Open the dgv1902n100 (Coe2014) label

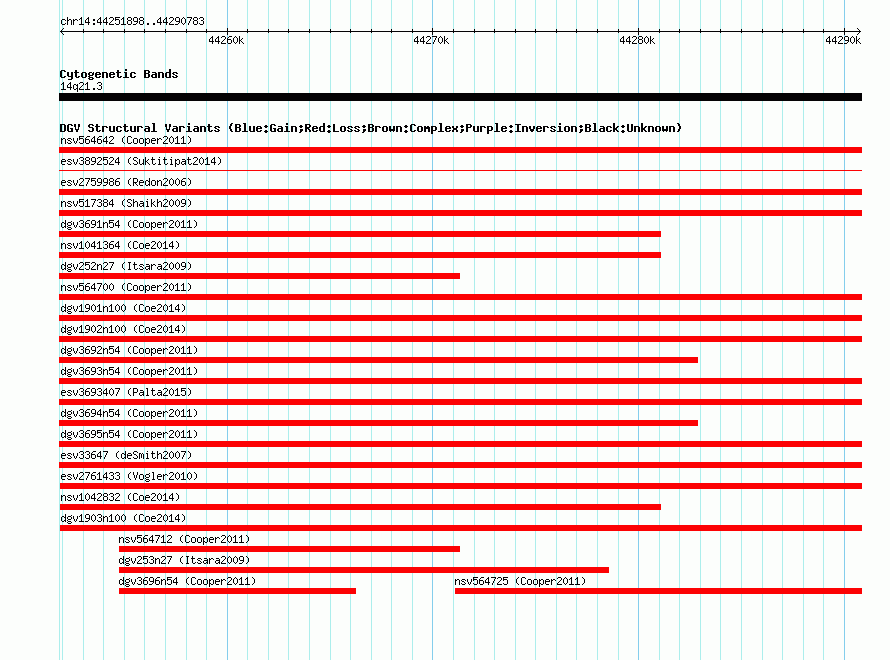pos(123,329)
